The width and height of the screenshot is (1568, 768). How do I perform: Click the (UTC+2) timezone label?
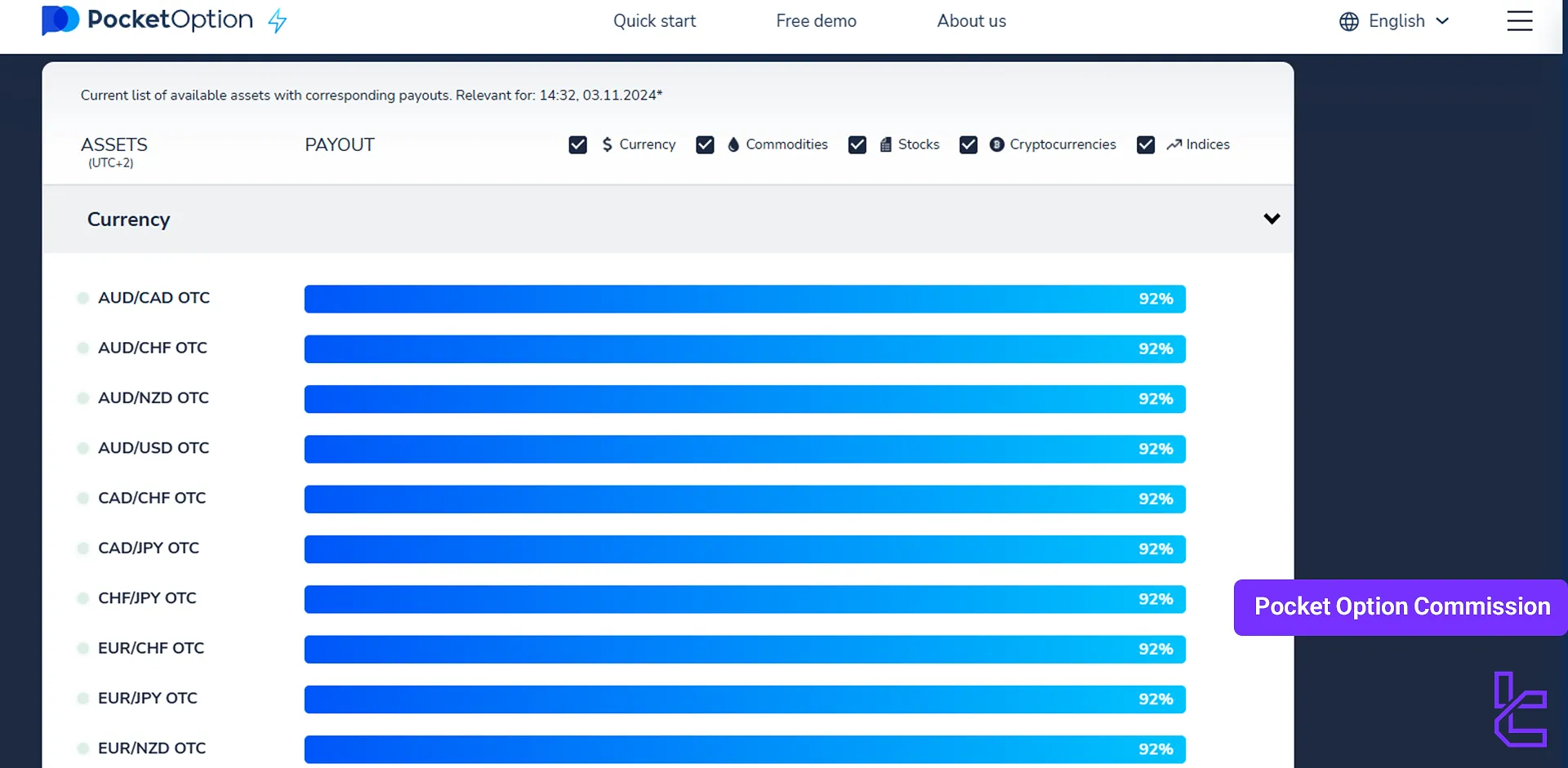coord(111,163)
